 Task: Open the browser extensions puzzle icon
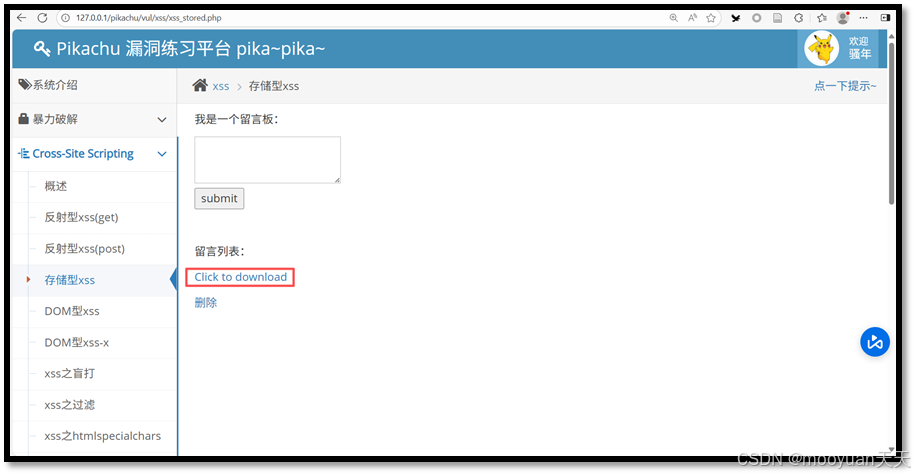[x=798, y=18]
